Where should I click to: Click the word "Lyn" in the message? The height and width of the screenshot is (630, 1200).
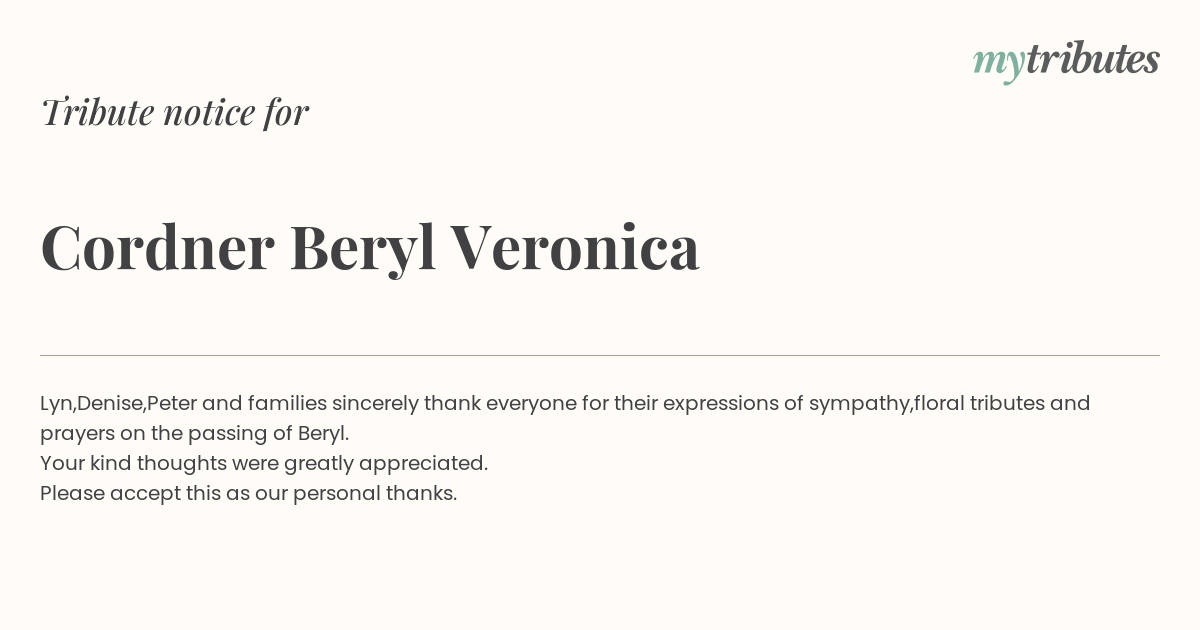(56, 404)
